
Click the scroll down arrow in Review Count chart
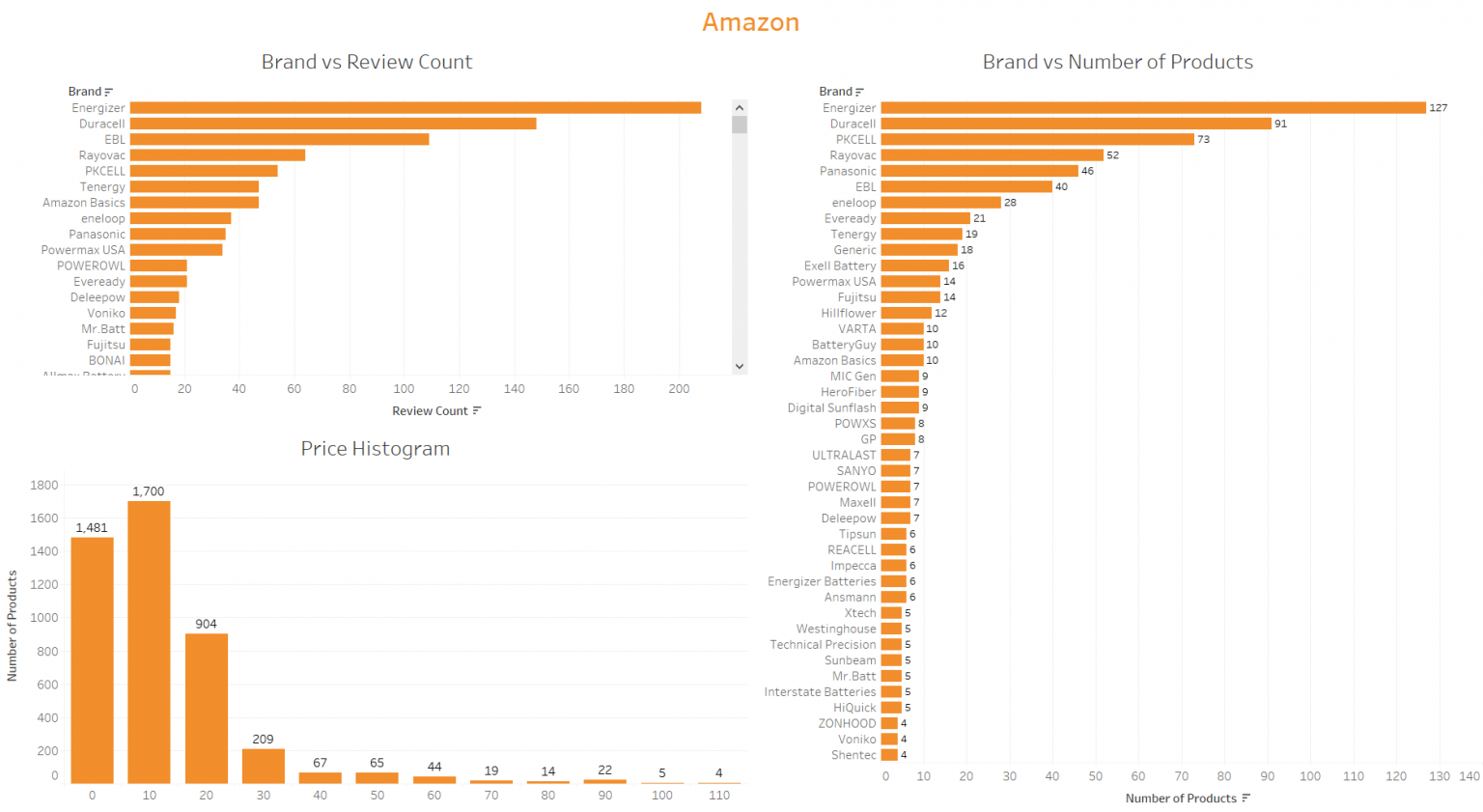(740, 366)
